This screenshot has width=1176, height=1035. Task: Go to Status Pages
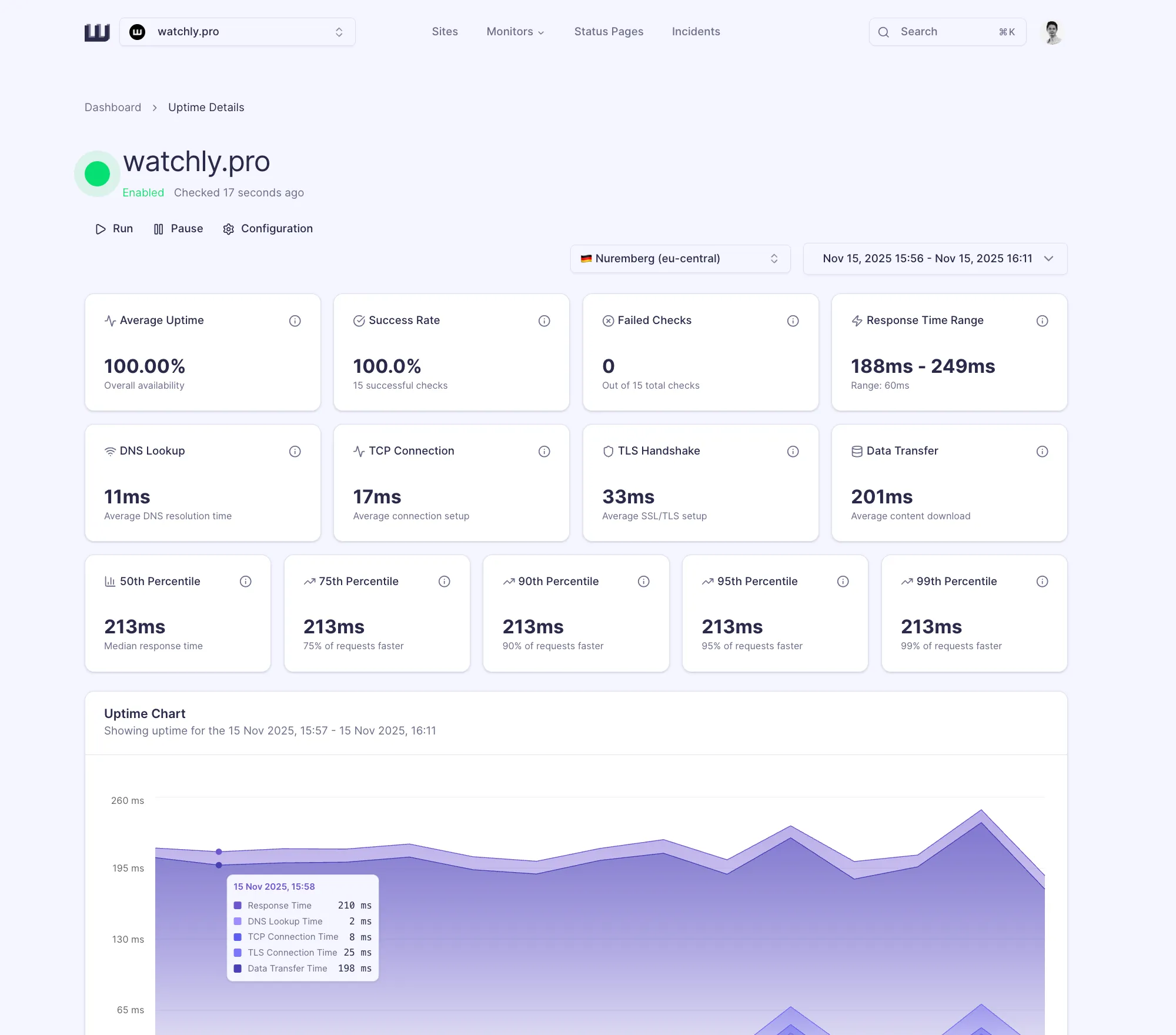point(609,32)
